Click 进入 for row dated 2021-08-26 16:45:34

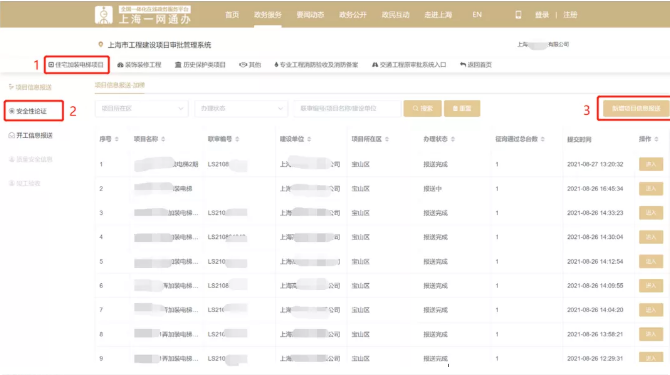click(x=651, y=188)
